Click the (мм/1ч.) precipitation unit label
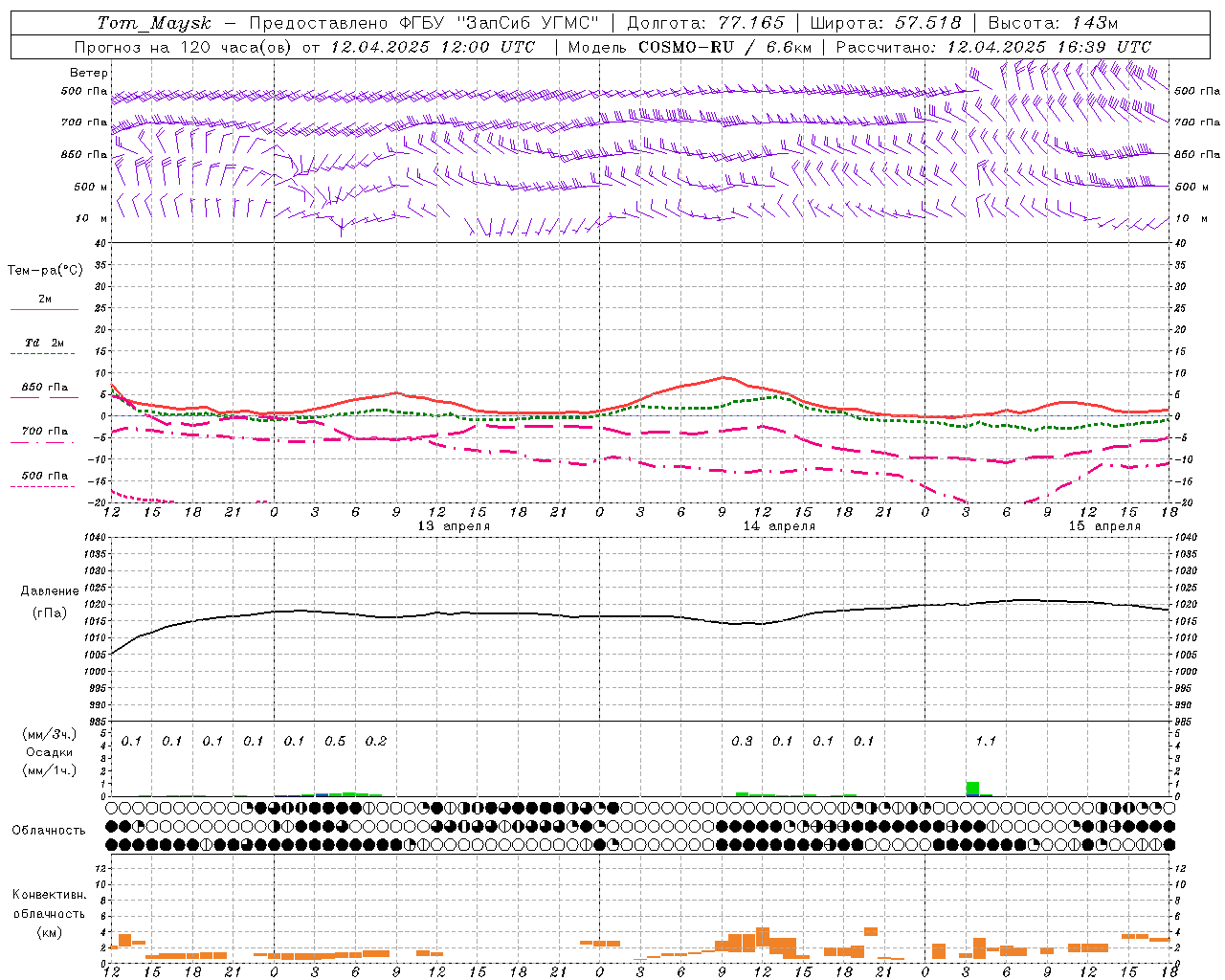1225x980 pixels. click(49, 770)
